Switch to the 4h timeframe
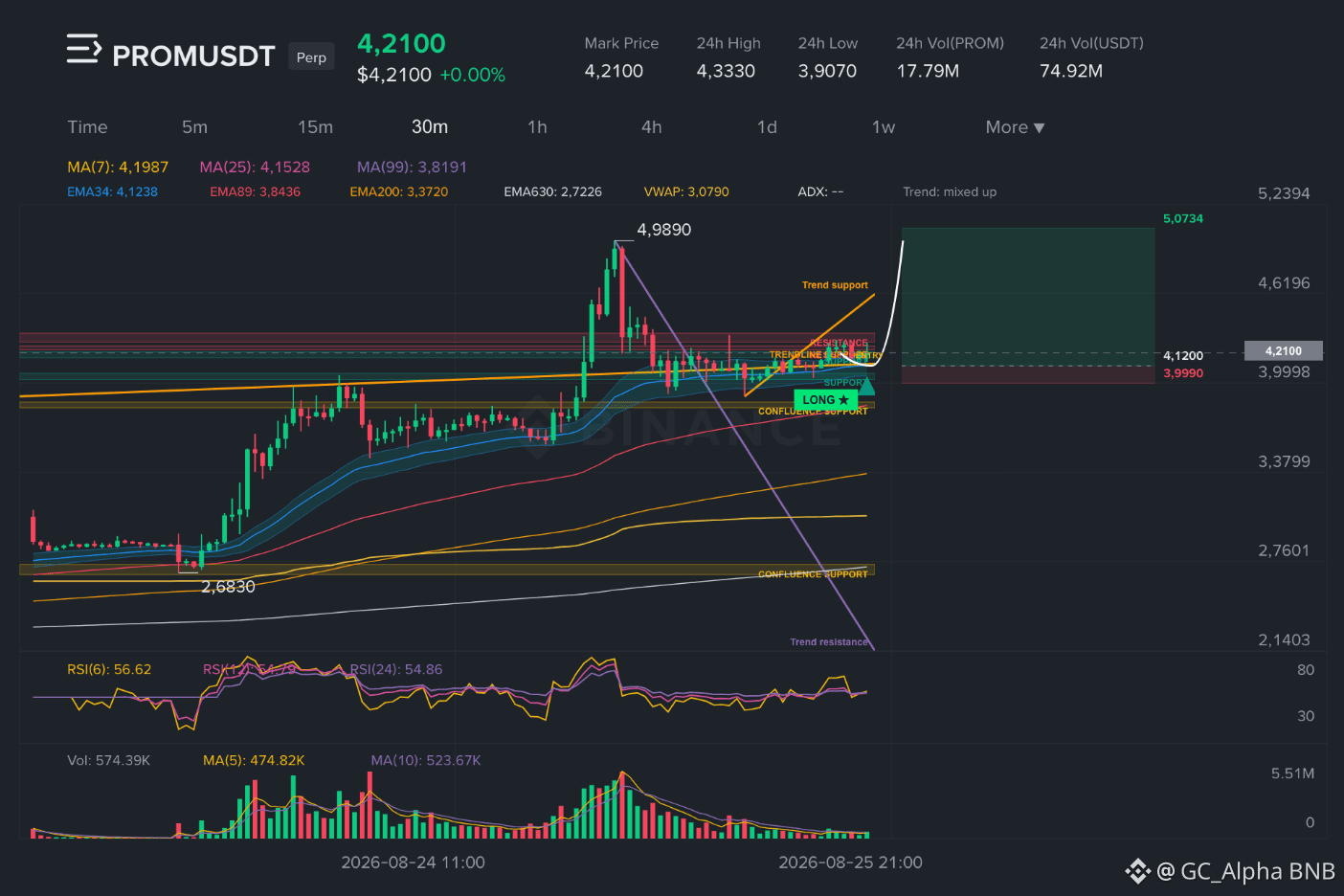The height and width of the screenshot is (896, 1344). tap(652, 127)
